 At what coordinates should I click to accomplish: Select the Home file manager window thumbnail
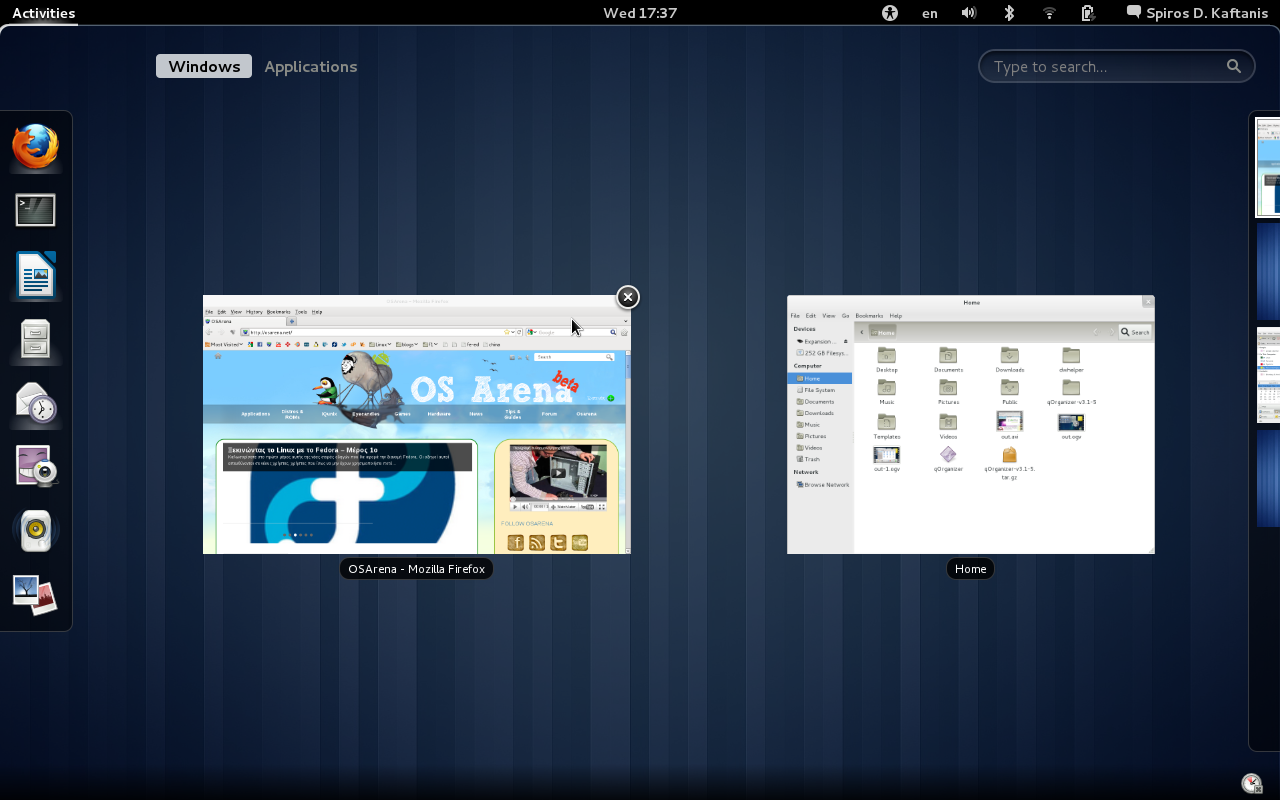pyautogui.click(x=970, y=424)
